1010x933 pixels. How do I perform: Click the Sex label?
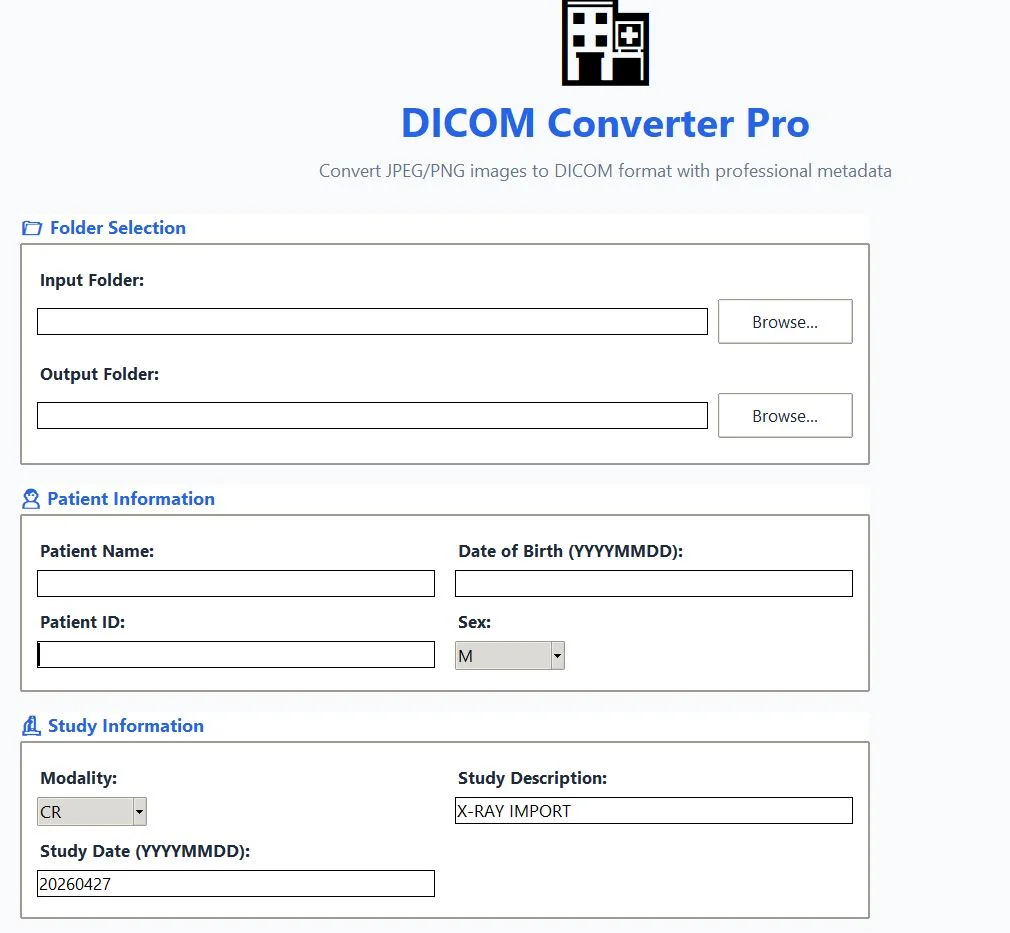[475, 622]
